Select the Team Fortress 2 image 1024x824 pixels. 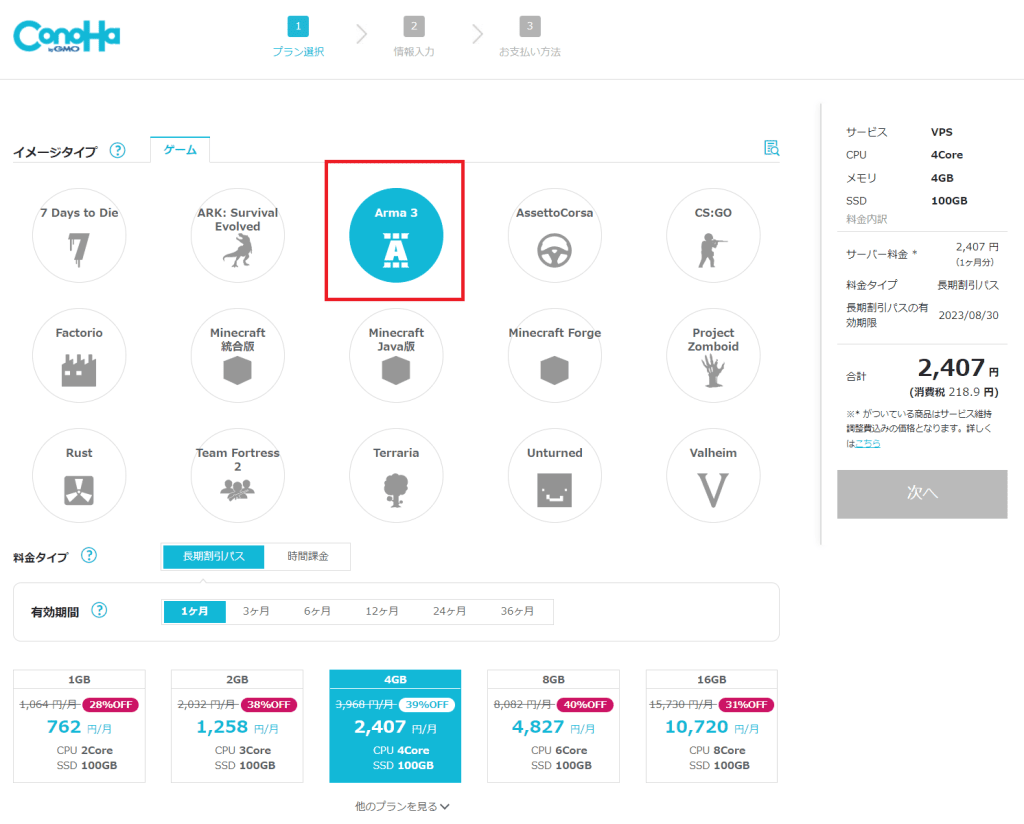tap(238, 476)
